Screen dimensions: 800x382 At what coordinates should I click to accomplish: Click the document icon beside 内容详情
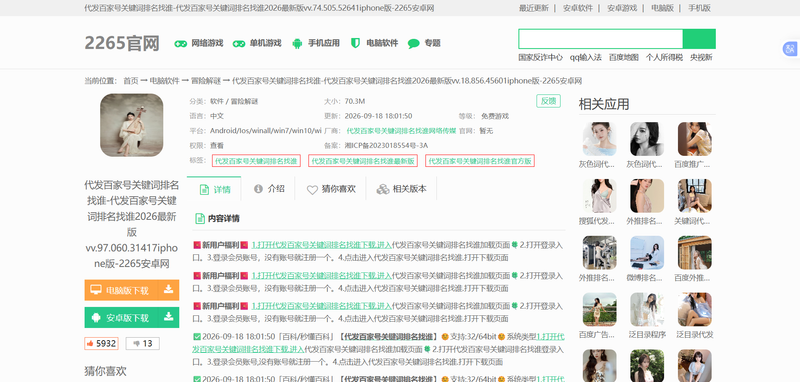200,219
